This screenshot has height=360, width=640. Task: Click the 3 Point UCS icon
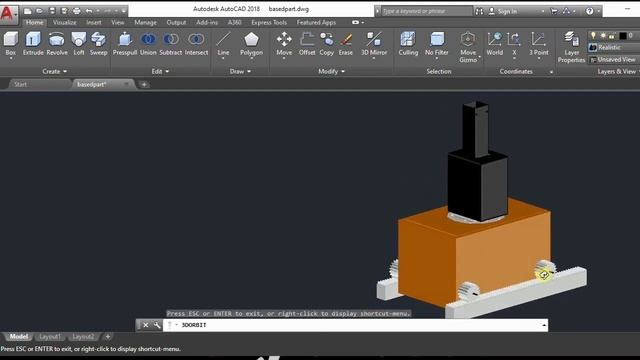coord(539,44)
